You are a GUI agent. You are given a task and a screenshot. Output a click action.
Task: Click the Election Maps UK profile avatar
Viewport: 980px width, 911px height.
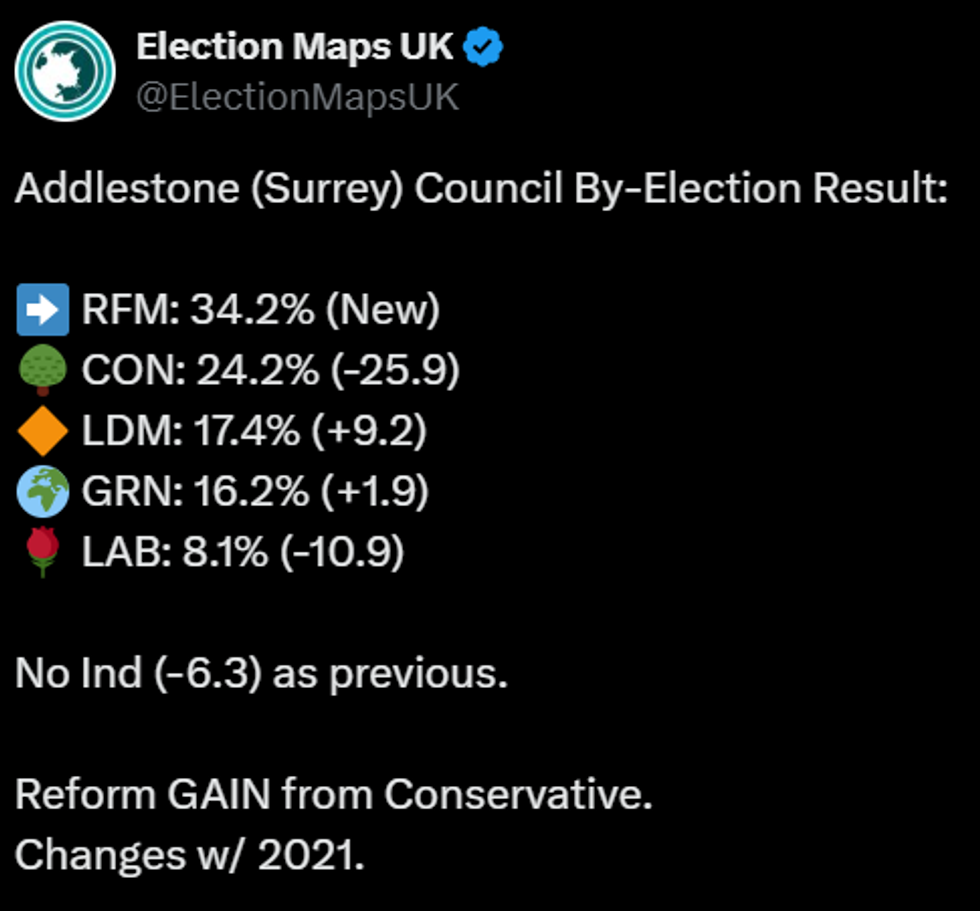pyautogui.click(x=64, y=71)
